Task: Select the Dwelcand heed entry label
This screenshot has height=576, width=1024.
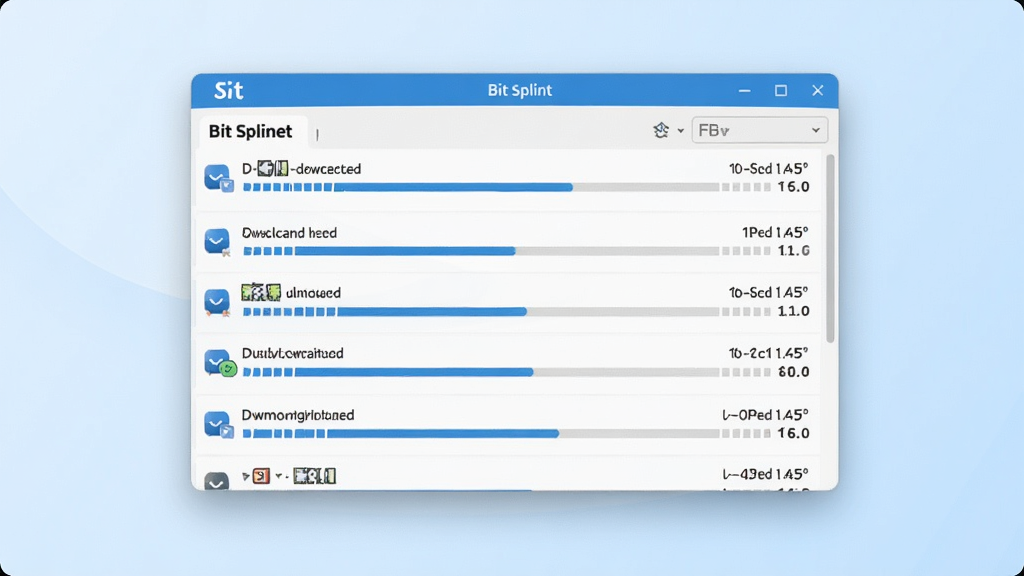Action: [x=289, y=232]
